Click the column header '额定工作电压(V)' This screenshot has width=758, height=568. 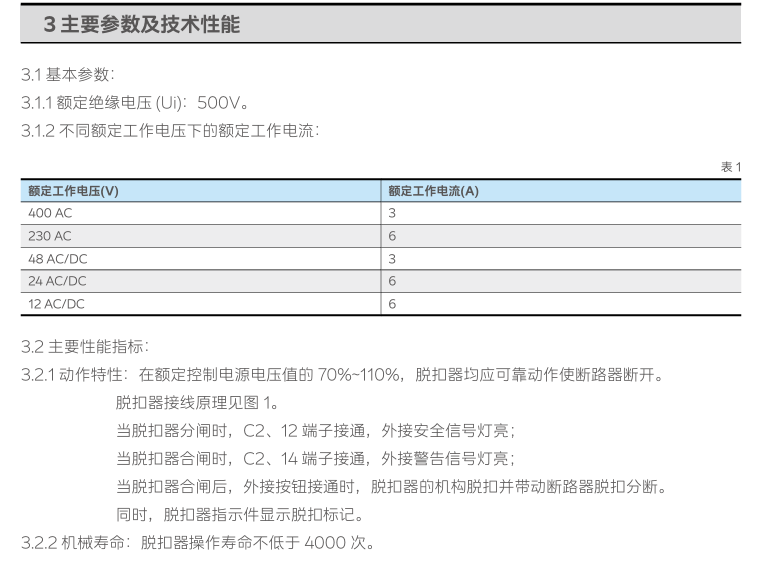pyautogui.click(x=73, y=191)
